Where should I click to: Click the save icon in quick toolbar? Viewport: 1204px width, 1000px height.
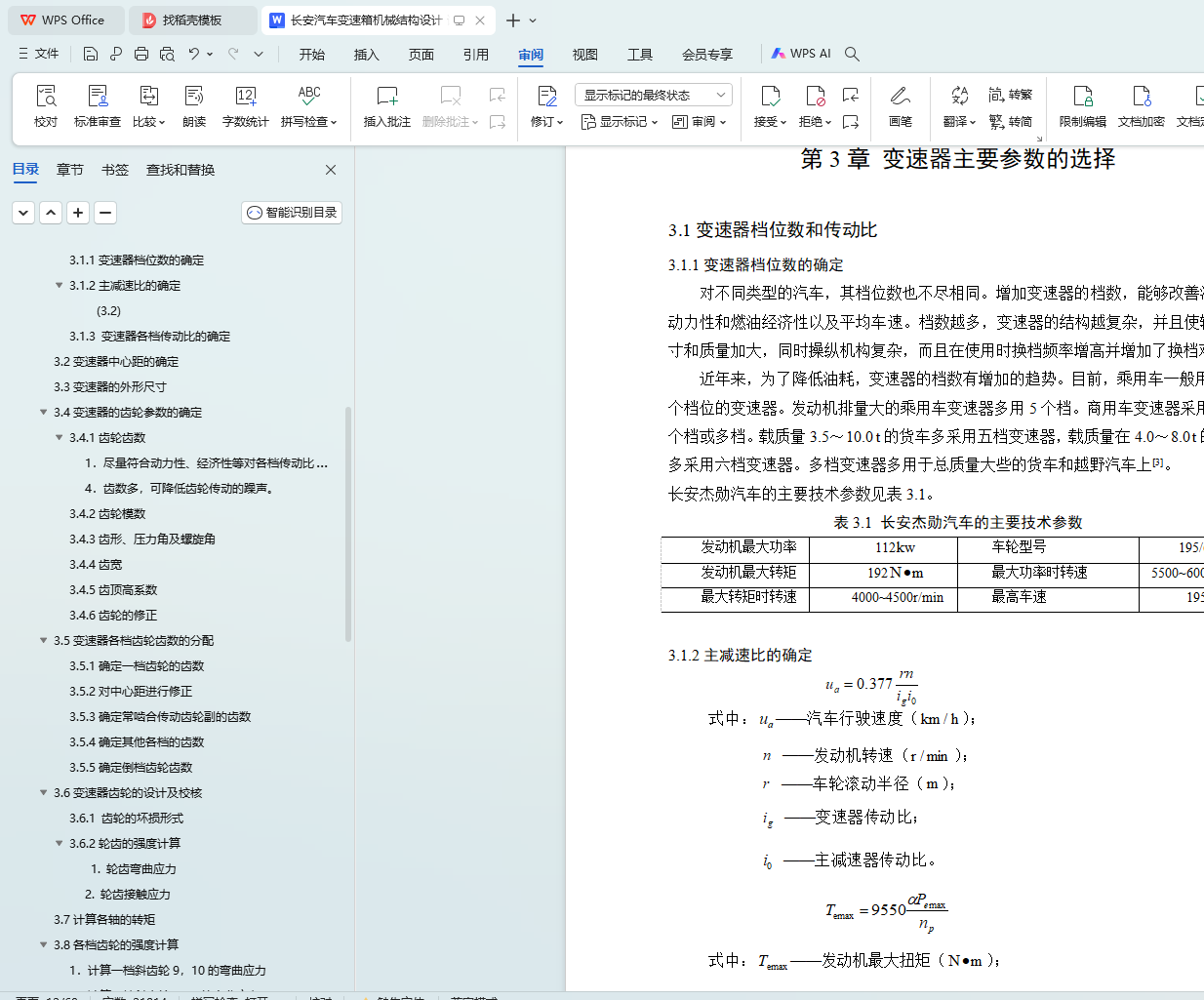click(91, 54)
